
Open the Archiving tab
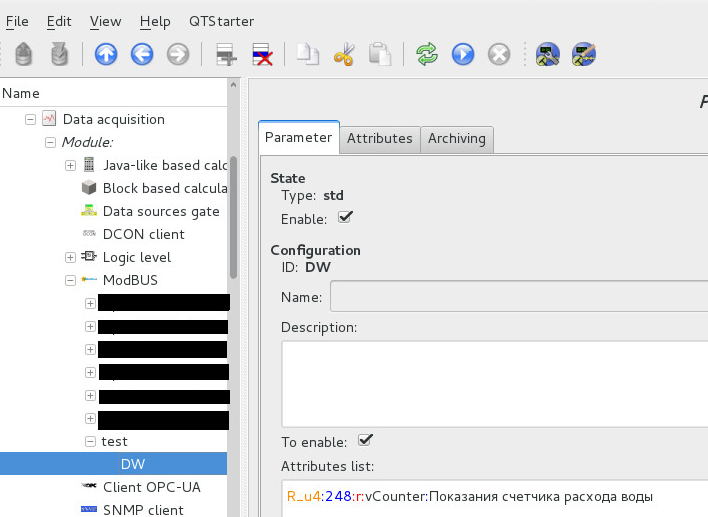pos(456,139)
